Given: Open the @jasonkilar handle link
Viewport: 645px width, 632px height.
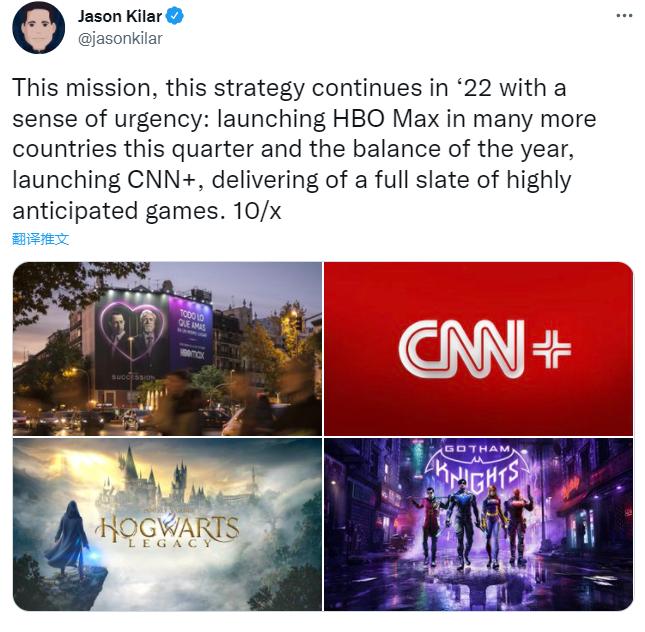Looking at the screenshot, I should click(120, 39).
